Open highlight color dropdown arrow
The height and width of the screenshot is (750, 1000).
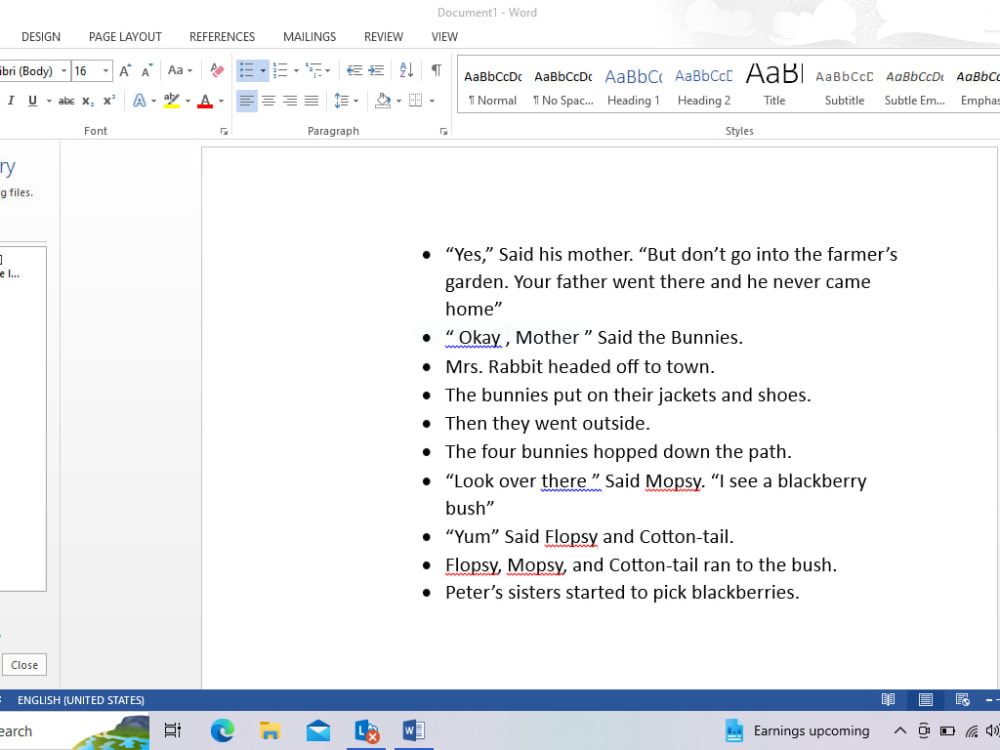(188, 101)
